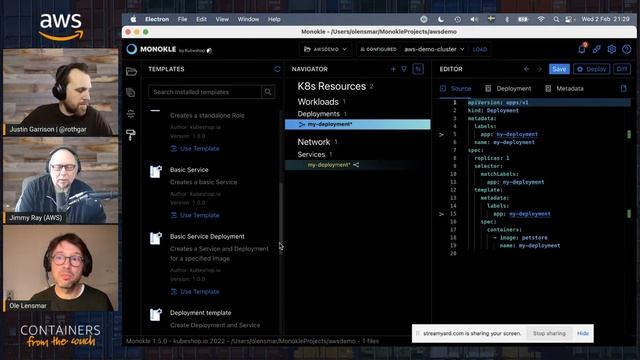Click the Monokle logo icon
640x360 pixels.
pyautogui.click(x=131, y=49)
